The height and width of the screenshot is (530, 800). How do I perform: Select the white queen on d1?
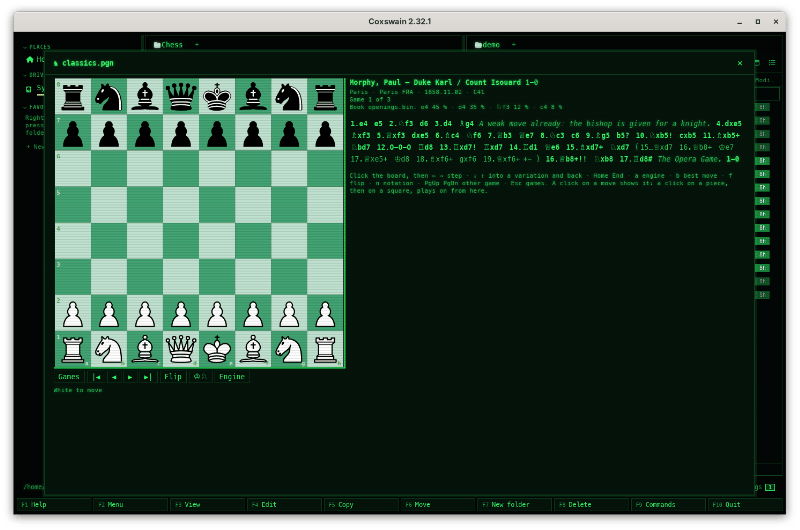pos(181,349)
